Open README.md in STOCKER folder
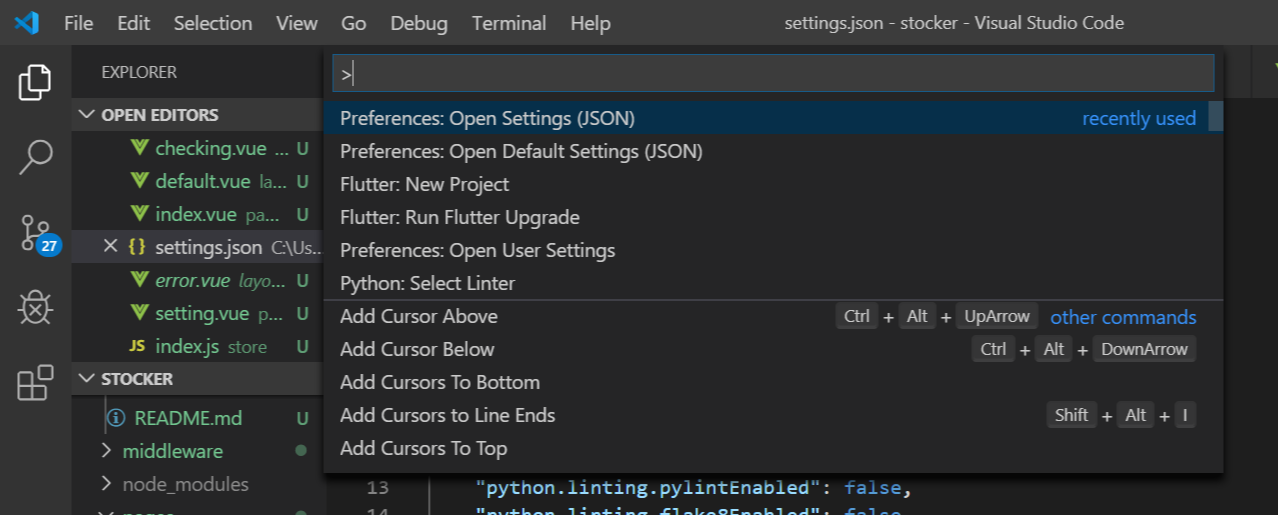This screenshot has width=1278, height=515. coord(198,418)
